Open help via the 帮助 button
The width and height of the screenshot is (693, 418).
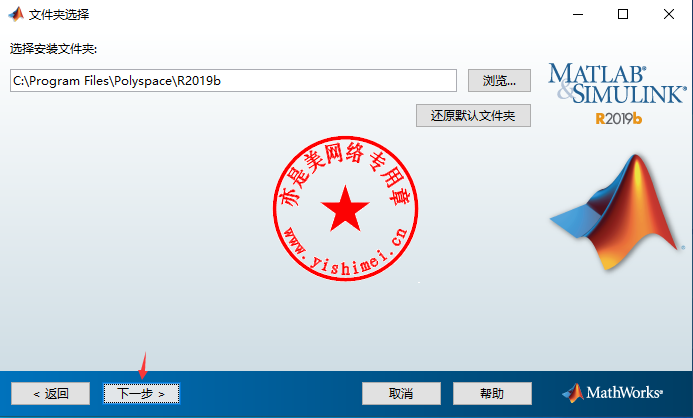[x=492, y=393]
